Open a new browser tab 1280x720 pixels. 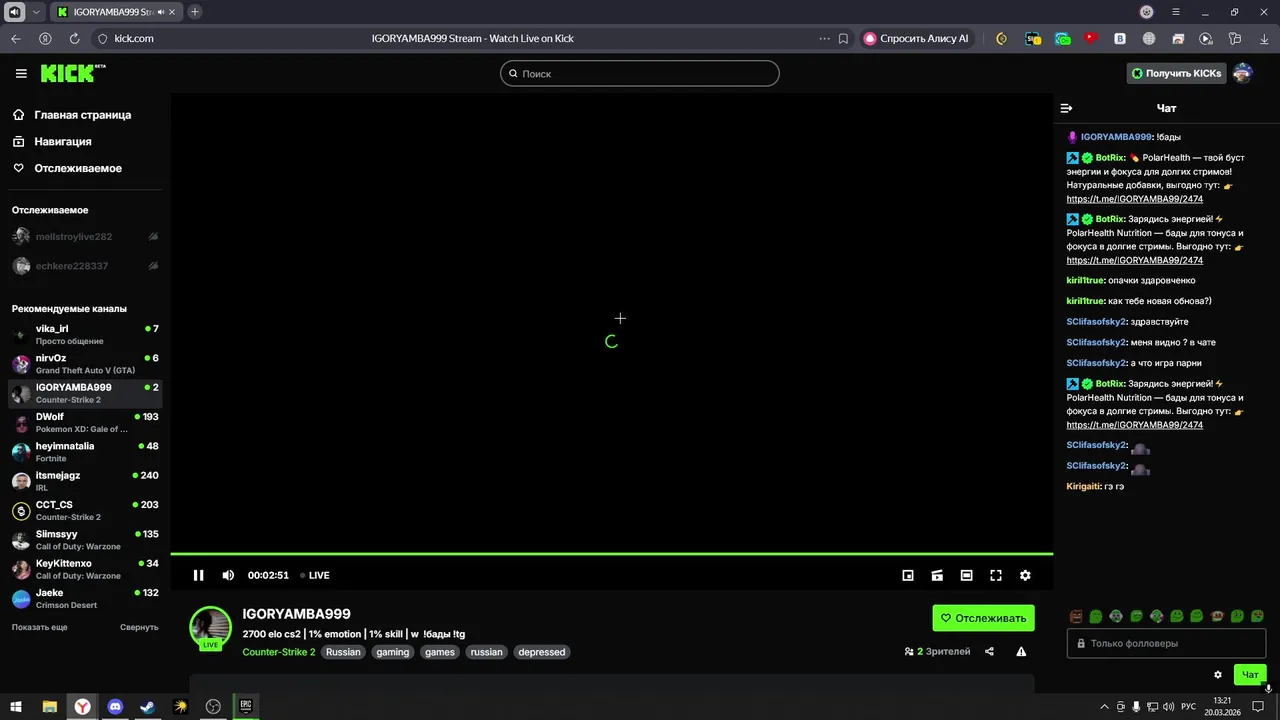tap(195, 12)
